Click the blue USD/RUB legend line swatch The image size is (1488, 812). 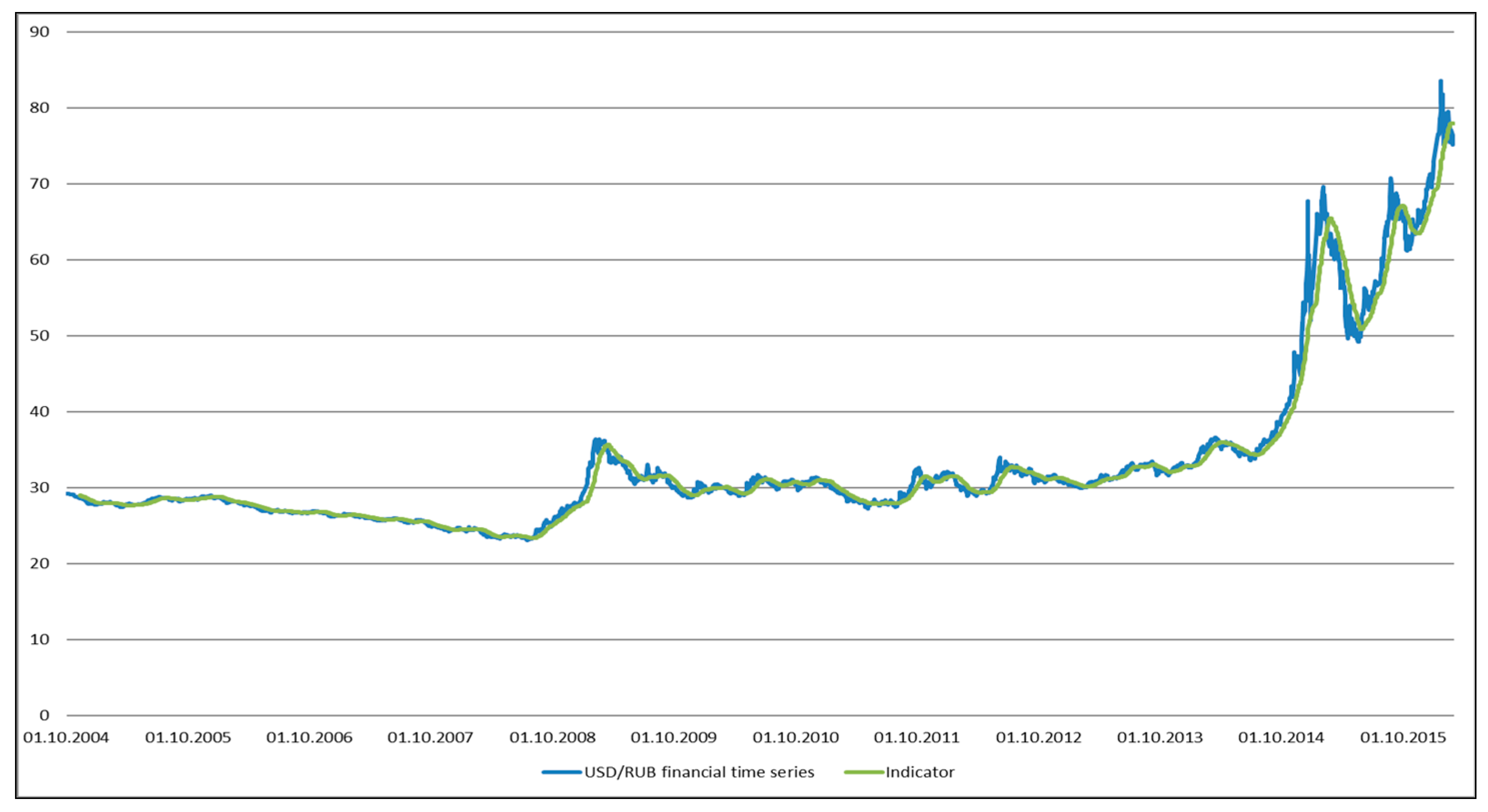[561, 772]
